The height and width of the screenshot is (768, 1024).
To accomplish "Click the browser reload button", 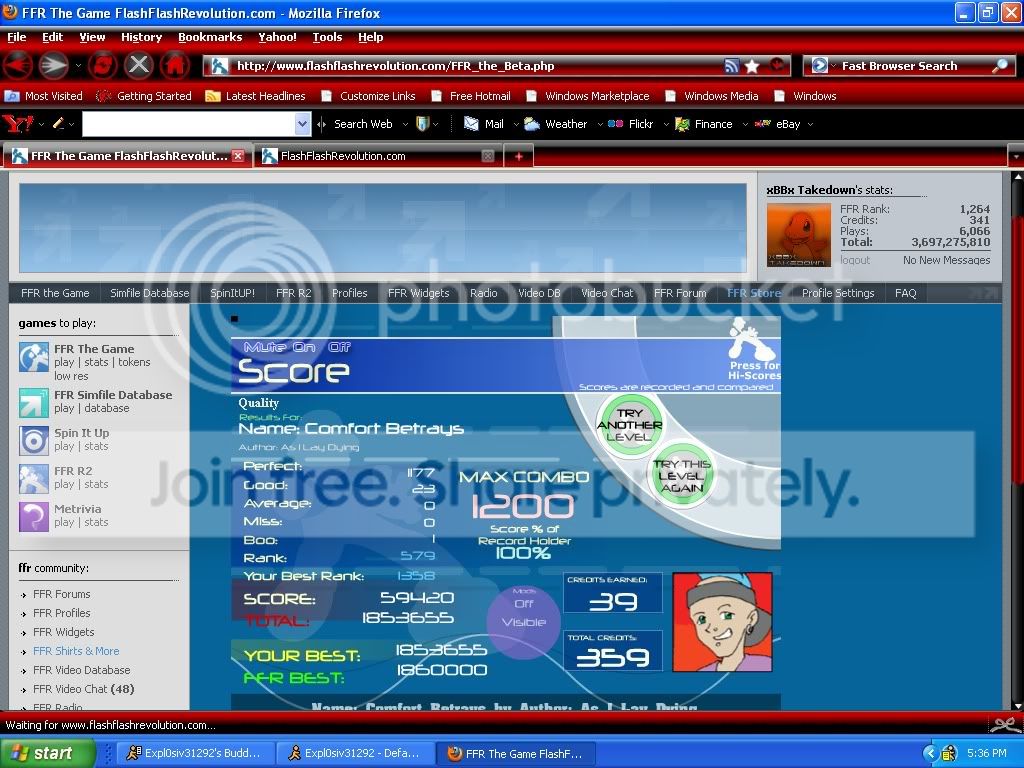I will (102, 66).
